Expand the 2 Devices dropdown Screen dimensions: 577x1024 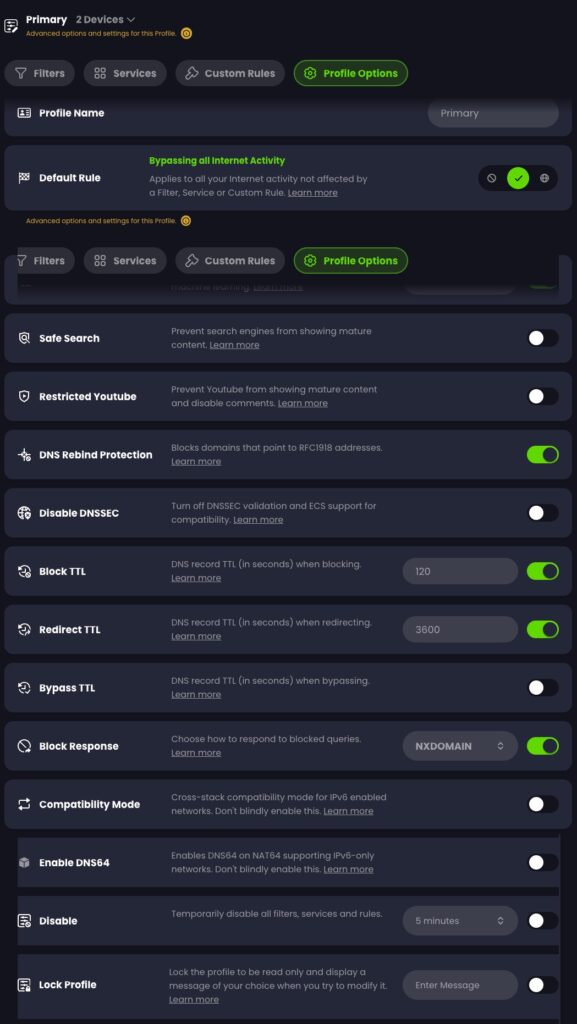click(x=105, y=20)
